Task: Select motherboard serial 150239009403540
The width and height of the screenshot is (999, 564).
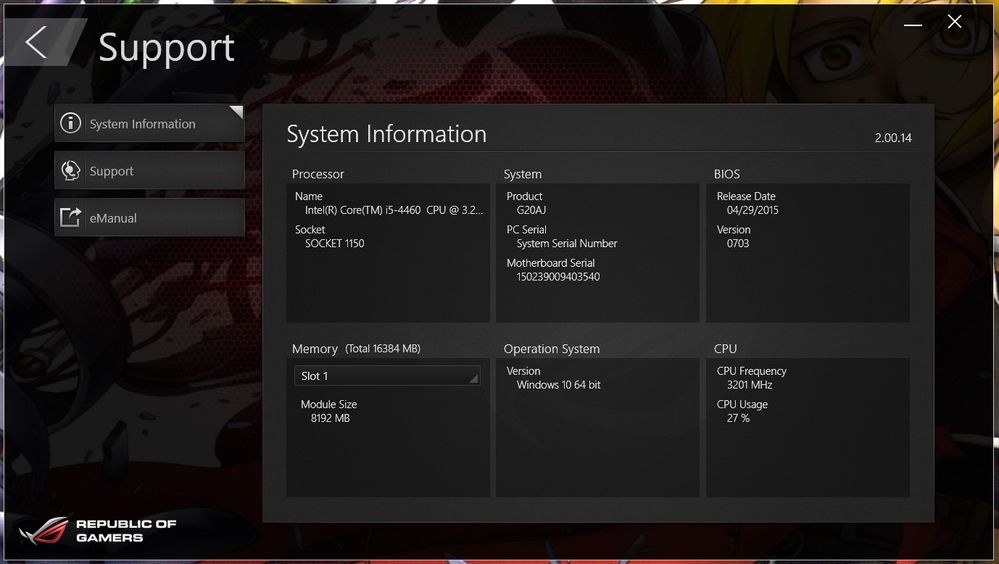Action: [x=558, y=277]
